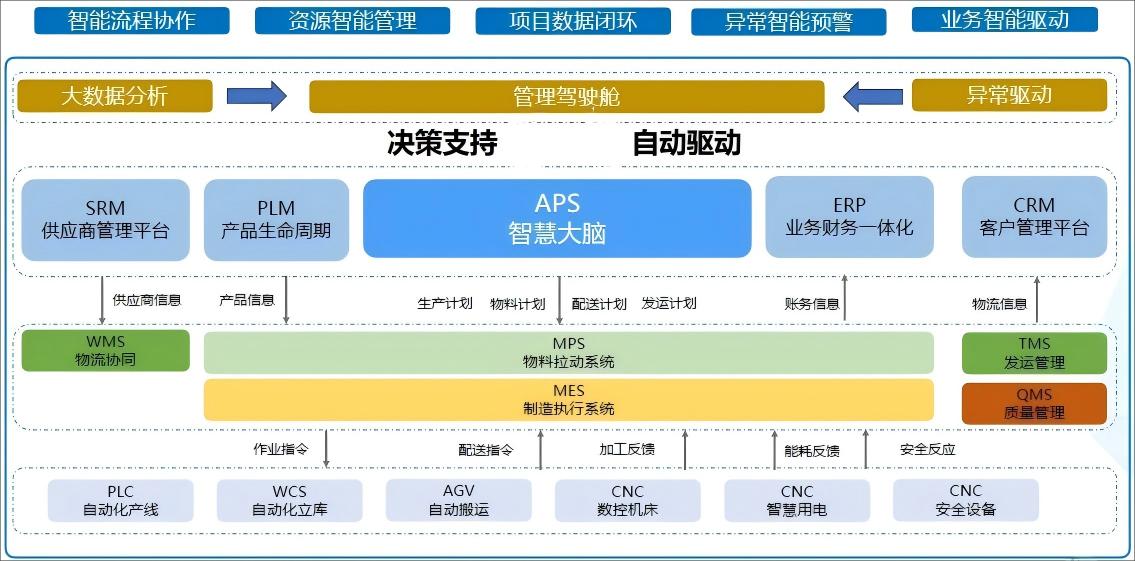Click the 异常驱动 gold block
The width and height of the screenshot is (1135, 561).
pos(1009,95)
